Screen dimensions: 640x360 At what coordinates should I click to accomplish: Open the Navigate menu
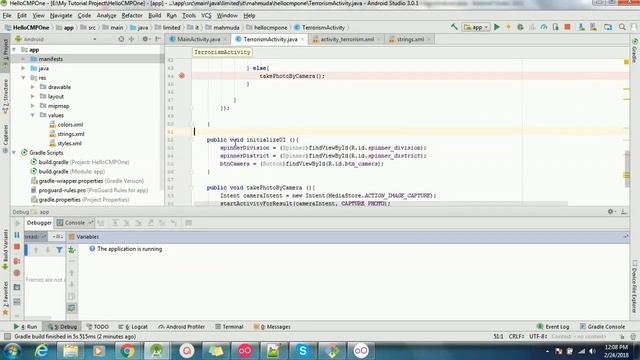click(x=61, y=16)
